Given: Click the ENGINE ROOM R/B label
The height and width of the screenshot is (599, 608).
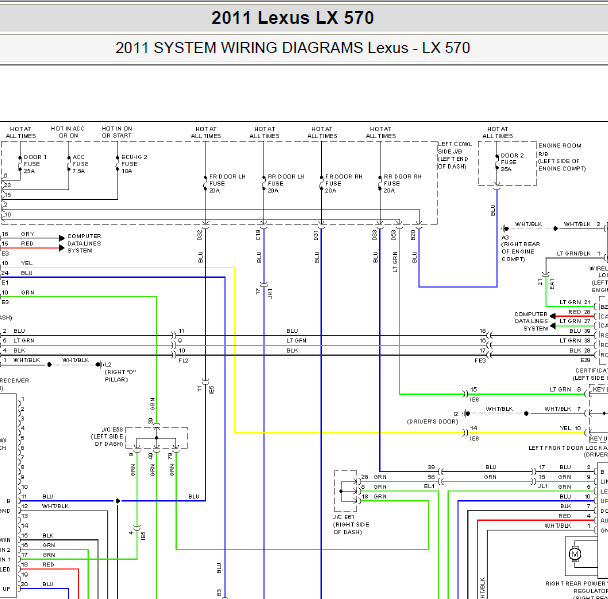Looking at the screenshot, I should coord(562,157).
